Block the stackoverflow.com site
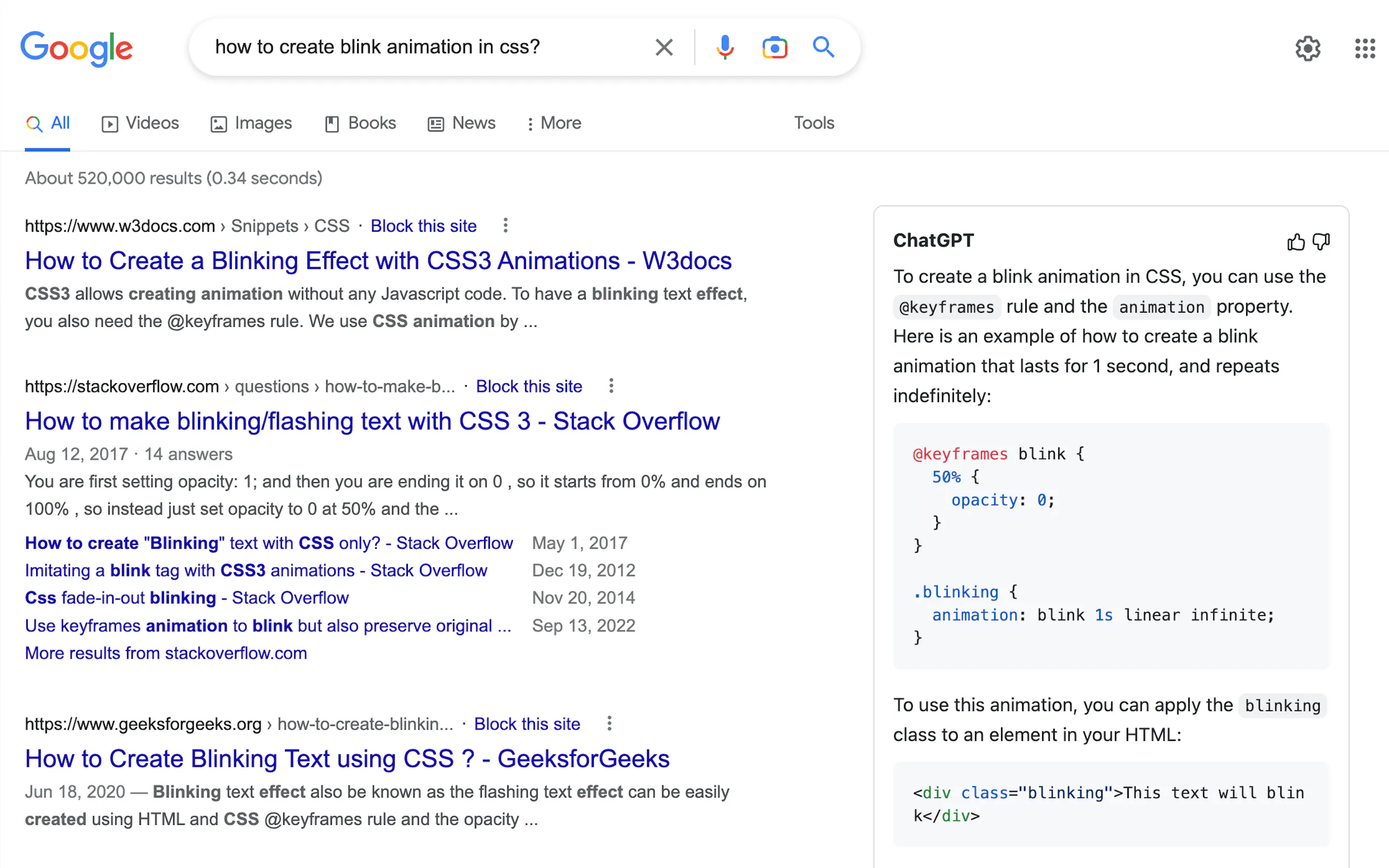The width and height of the screenshot is (1389, 868). (528, 386)
